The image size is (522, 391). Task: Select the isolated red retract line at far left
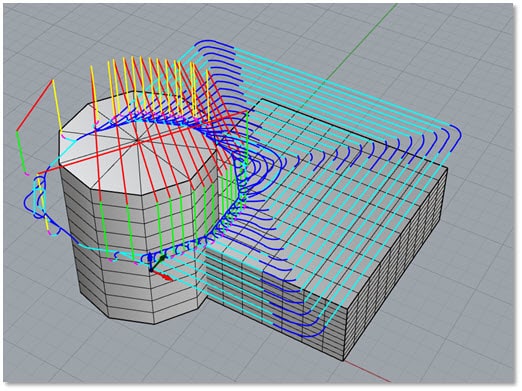point(35,105)
